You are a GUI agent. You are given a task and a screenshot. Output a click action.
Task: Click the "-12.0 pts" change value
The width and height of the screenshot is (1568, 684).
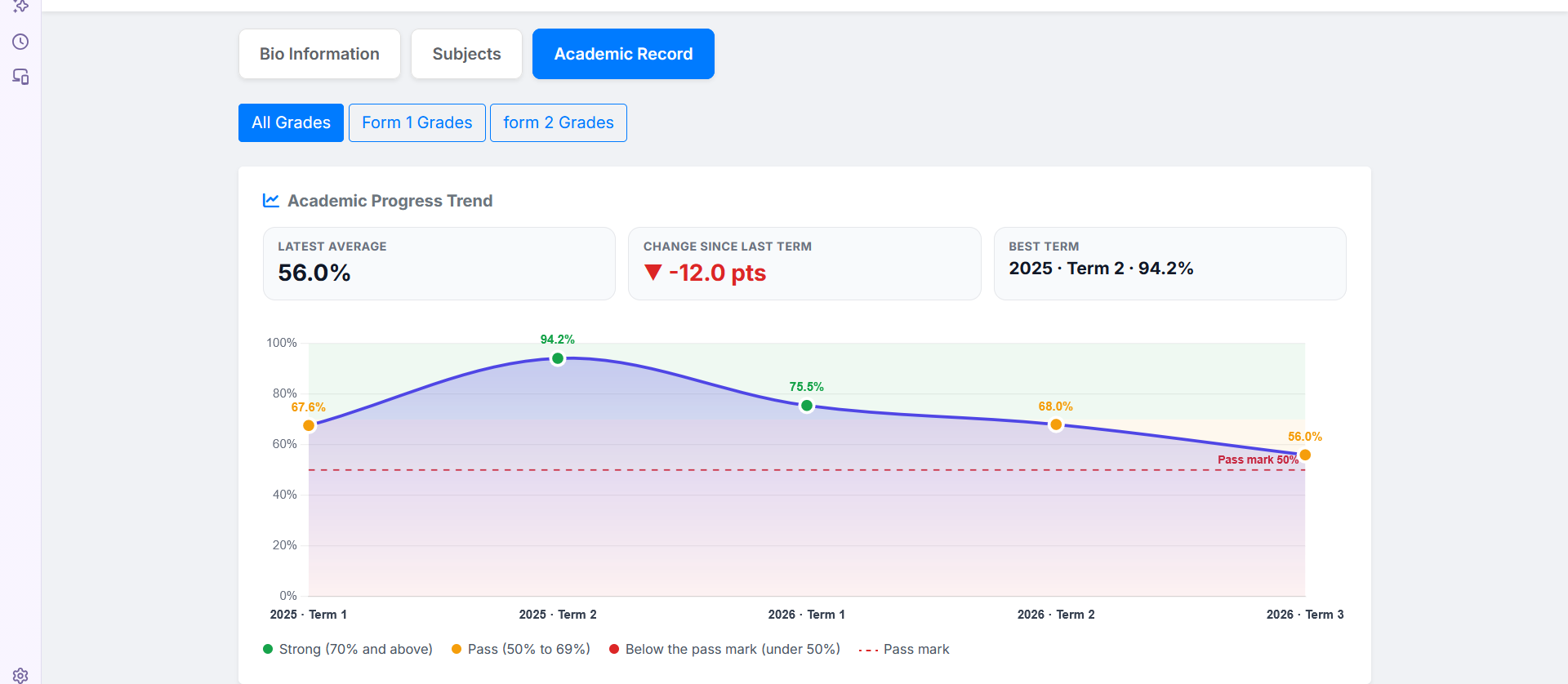pos(717,273)
